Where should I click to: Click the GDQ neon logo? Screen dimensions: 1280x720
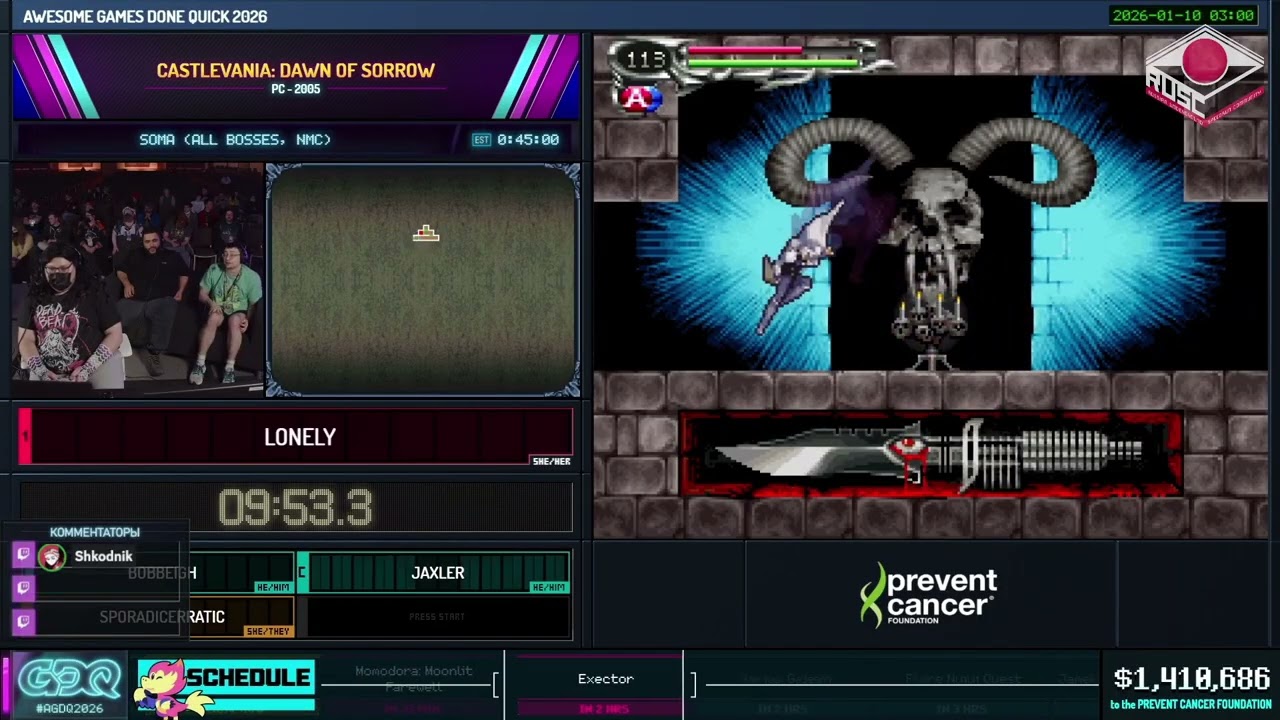(68, 677)
